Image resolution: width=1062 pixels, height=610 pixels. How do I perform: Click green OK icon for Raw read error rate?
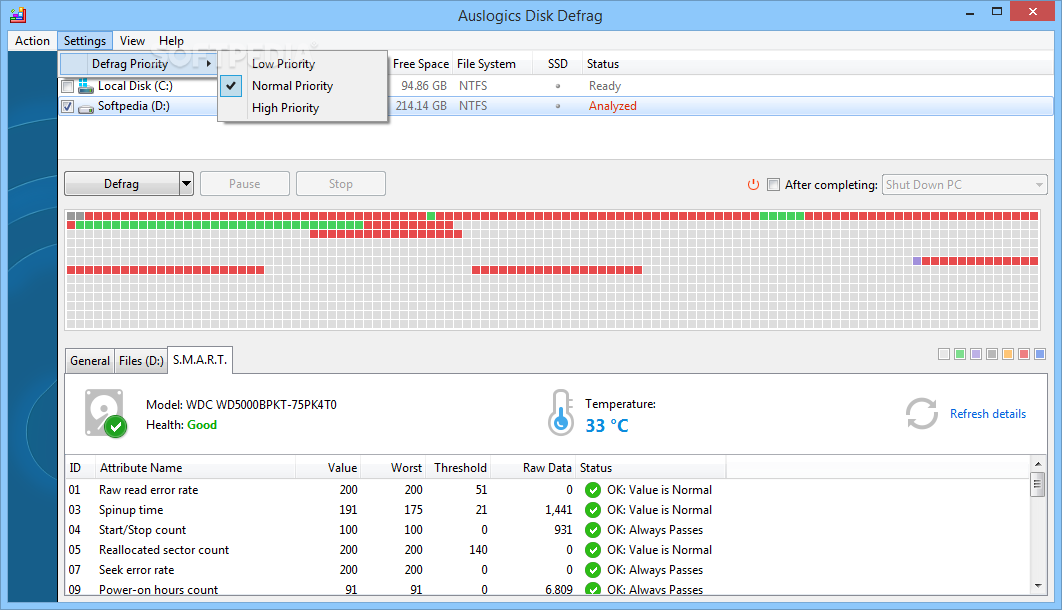click(593, 490)
